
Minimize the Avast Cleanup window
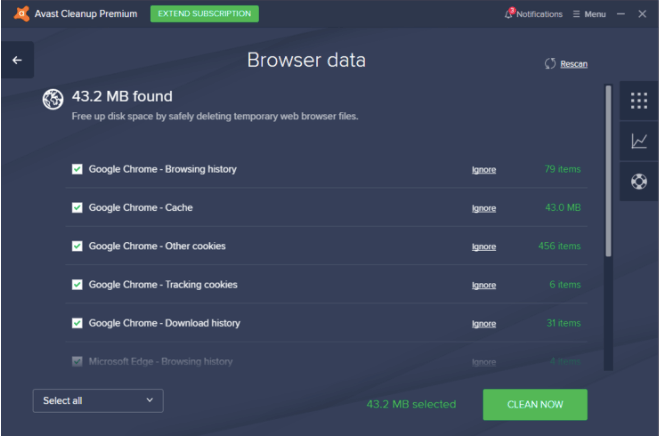pyautogui.click(x=621, y=14)
